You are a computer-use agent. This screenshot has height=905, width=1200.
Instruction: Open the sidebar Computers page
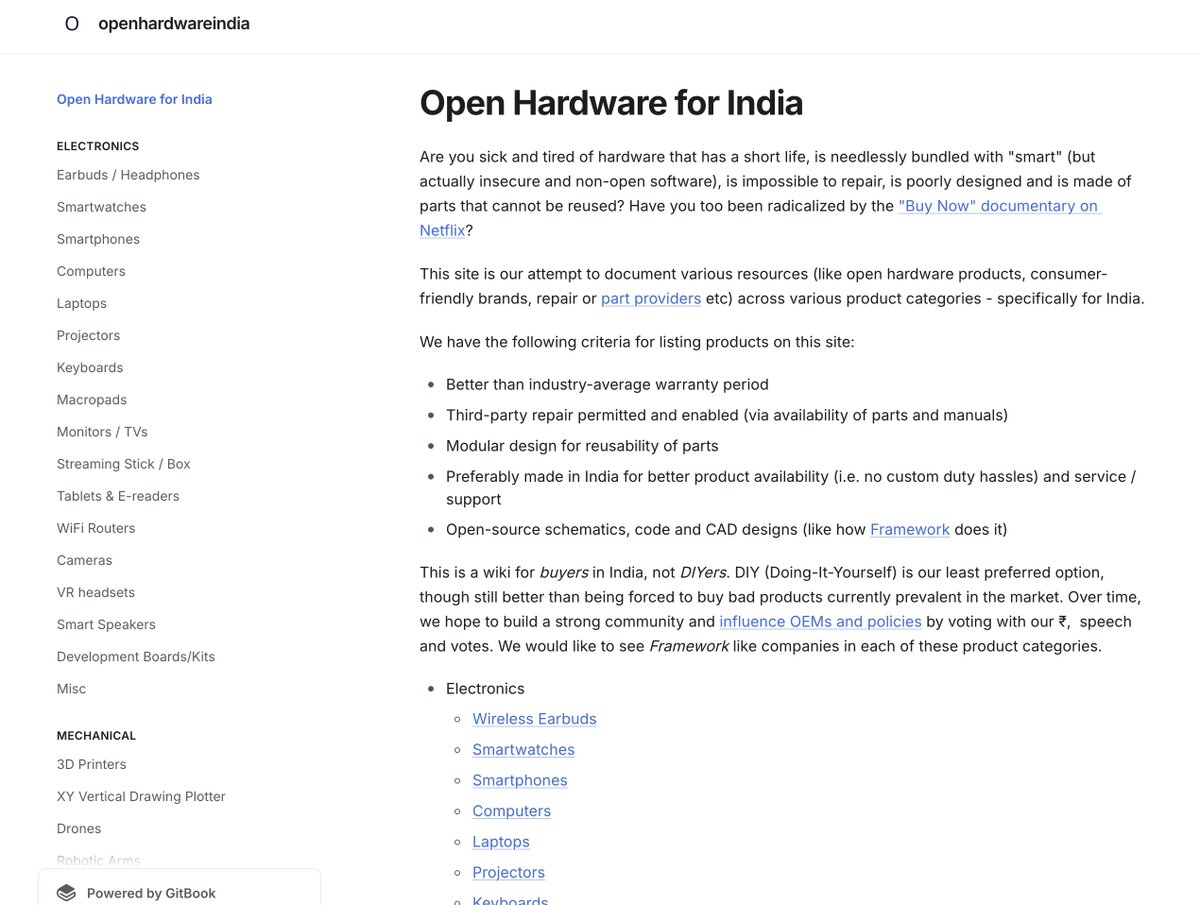click(91, 271)
